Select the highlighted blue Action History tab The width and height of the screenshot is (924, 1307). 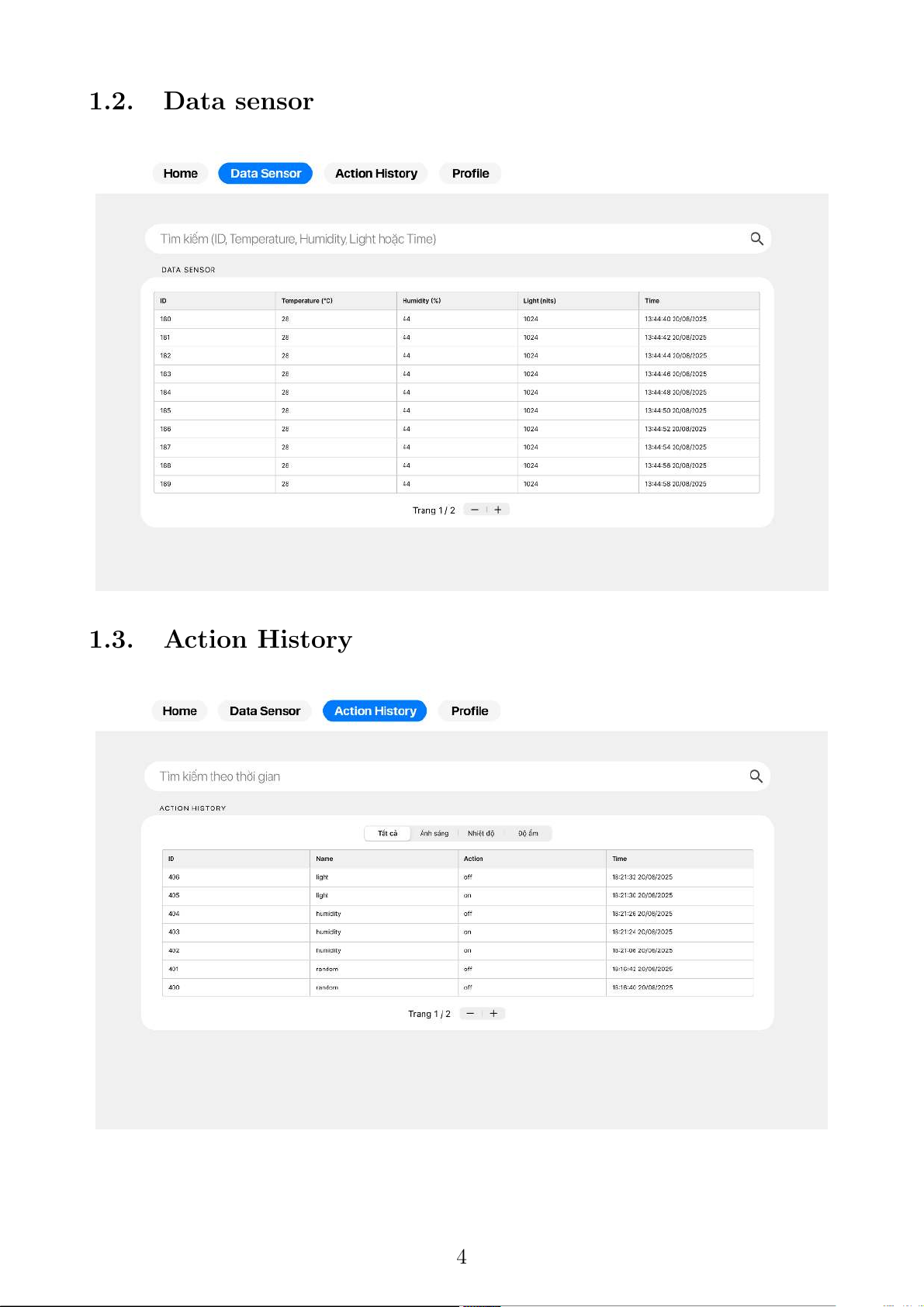click(375, 711)
